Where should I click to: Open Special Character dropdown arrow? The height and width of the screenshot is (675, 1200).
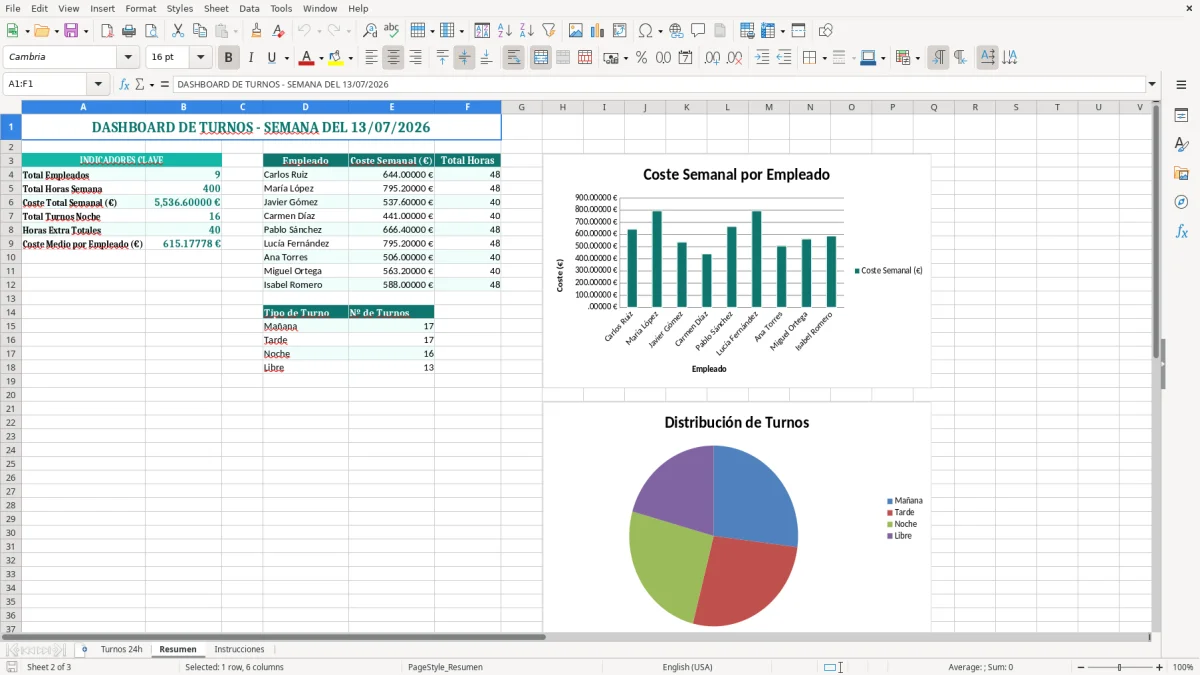tap(659, 31)
